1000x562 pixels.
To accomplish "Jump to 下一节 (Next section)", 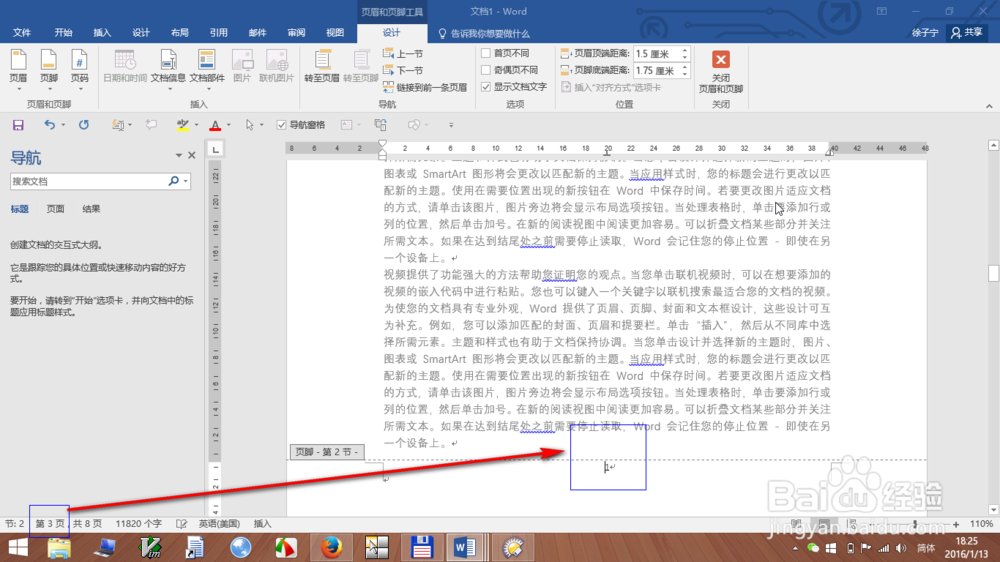I will point(402,70).
